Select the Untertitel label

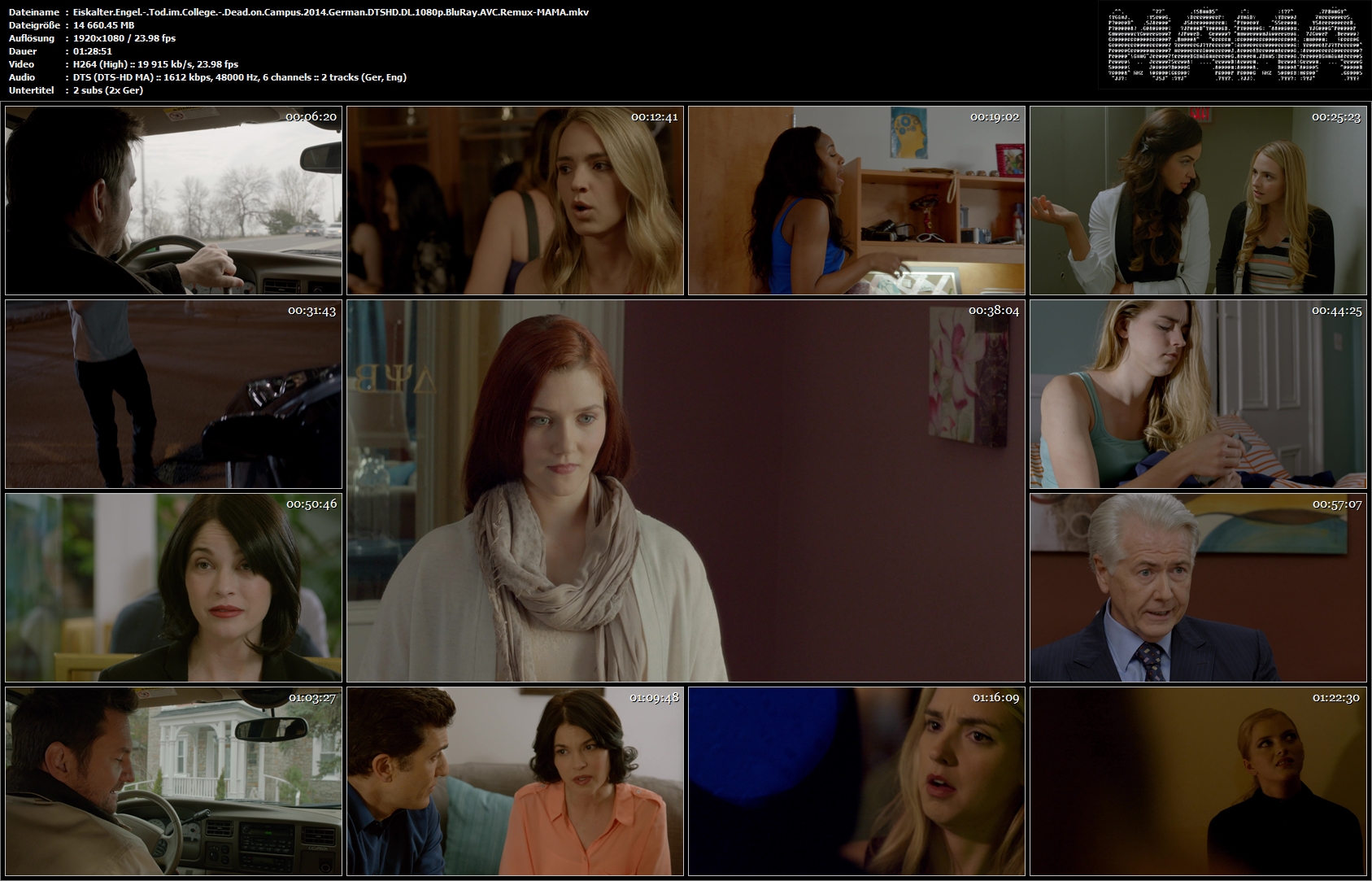pos(32,90)
